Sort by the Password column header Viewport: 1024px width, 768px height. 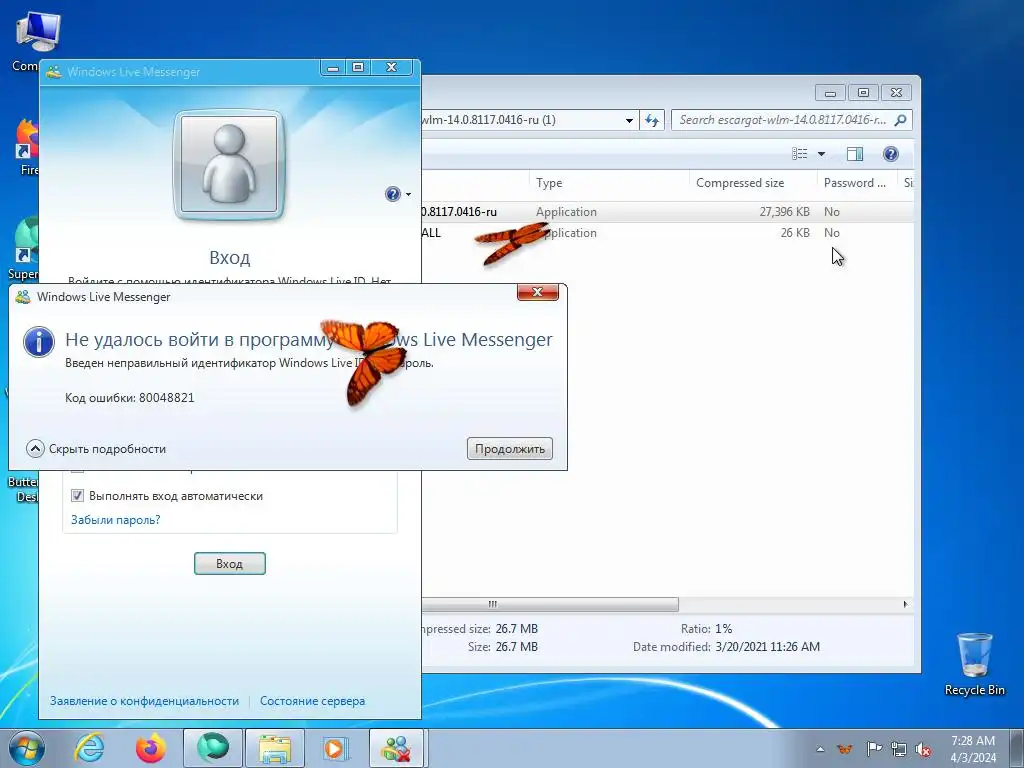857,183
